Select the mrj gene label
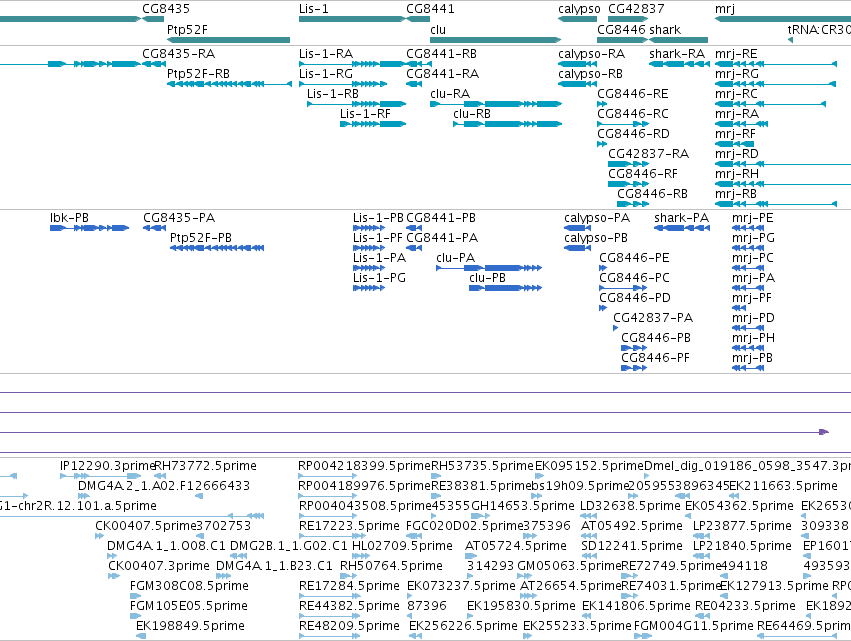The width and height of the screenshot is (851, 641). (725, 9)
